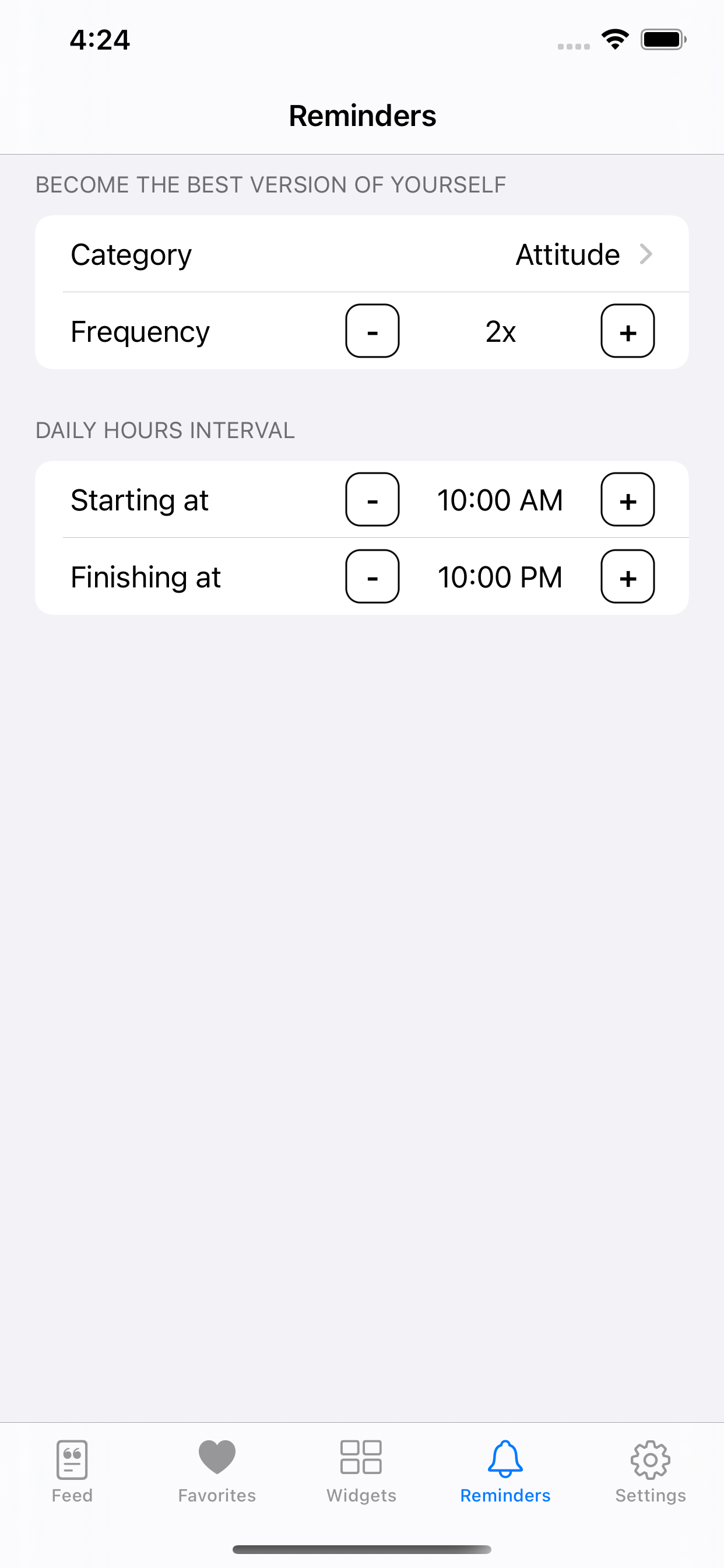Decrease the reminder Frequency
The height and width of the screenshot is (1568, 724).
tap(372, 331)
